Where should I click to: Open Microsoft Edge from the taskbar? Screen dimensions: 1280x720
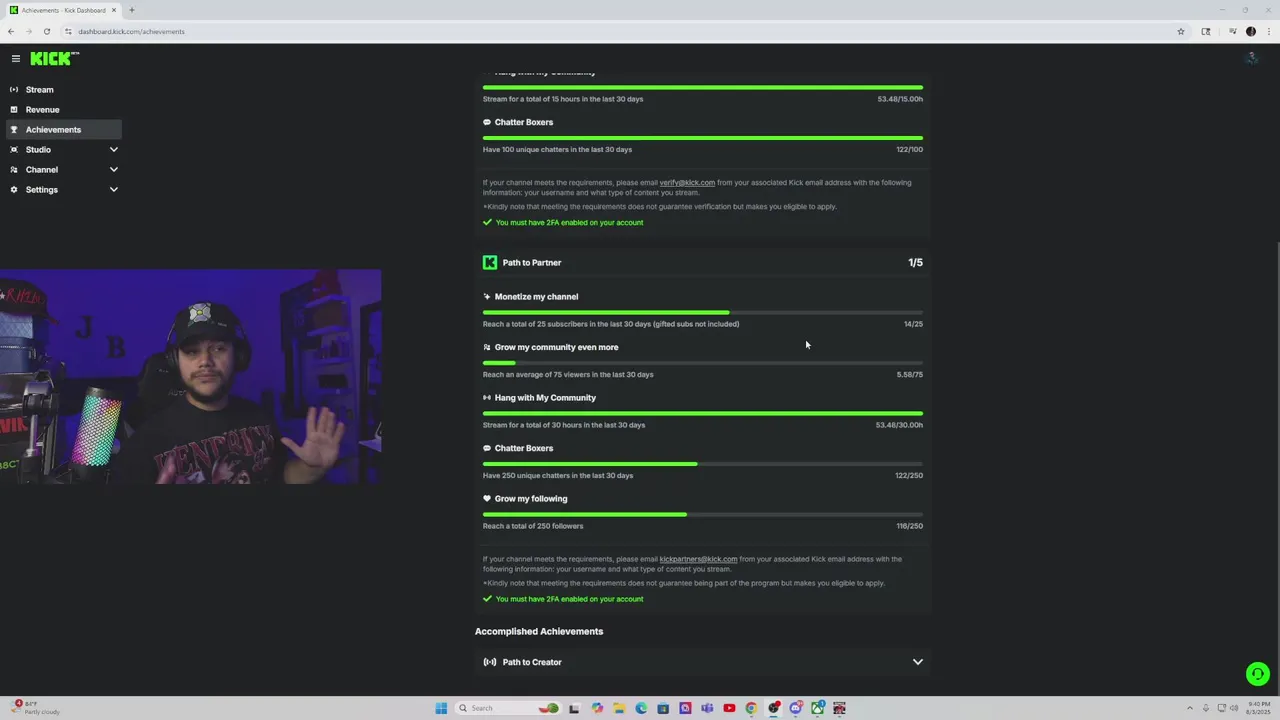(x=641, y=708)
